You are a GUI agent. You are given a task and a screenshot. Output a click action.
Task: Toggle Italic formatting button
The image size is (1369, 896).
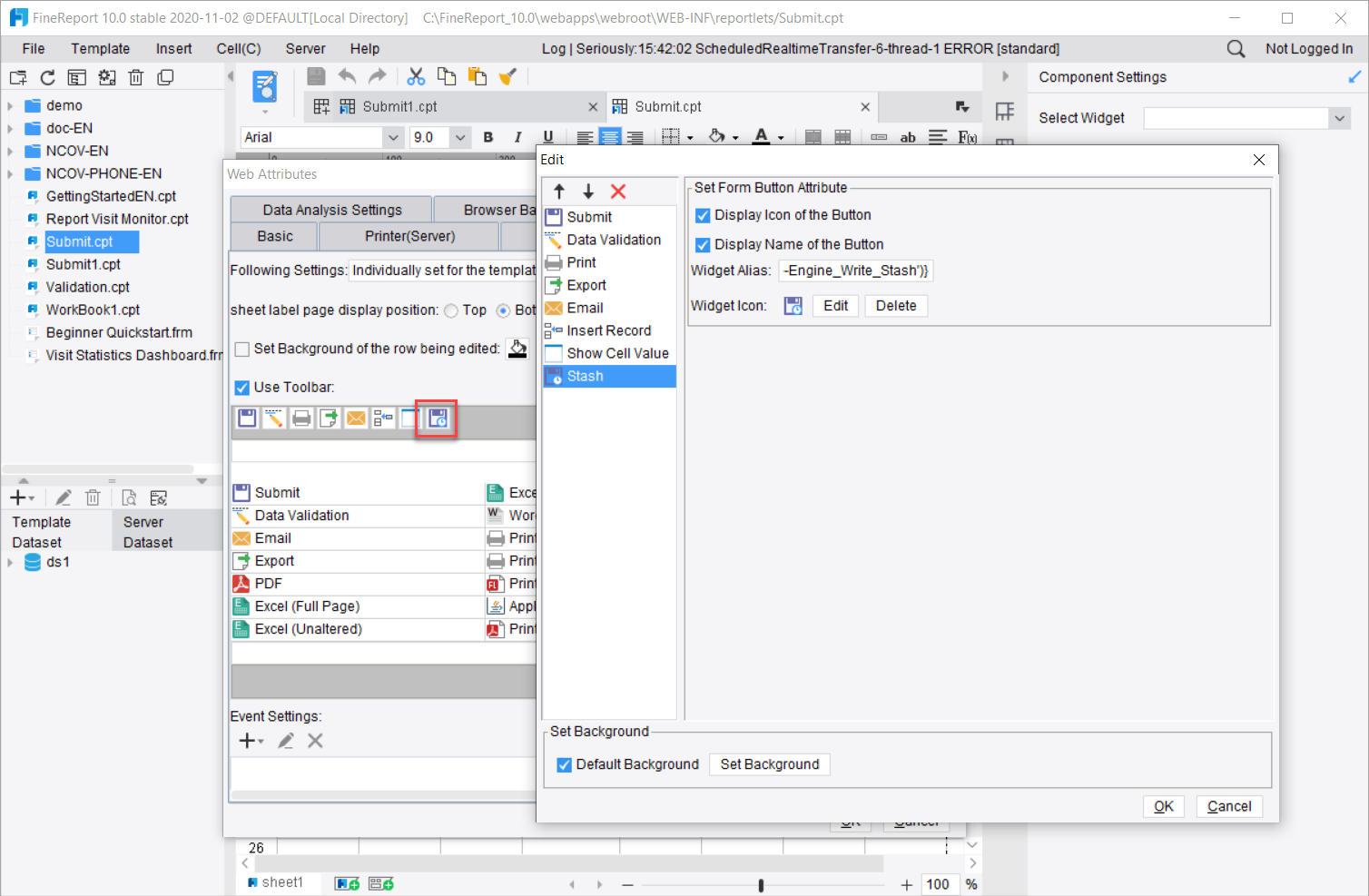coord(517,137)
